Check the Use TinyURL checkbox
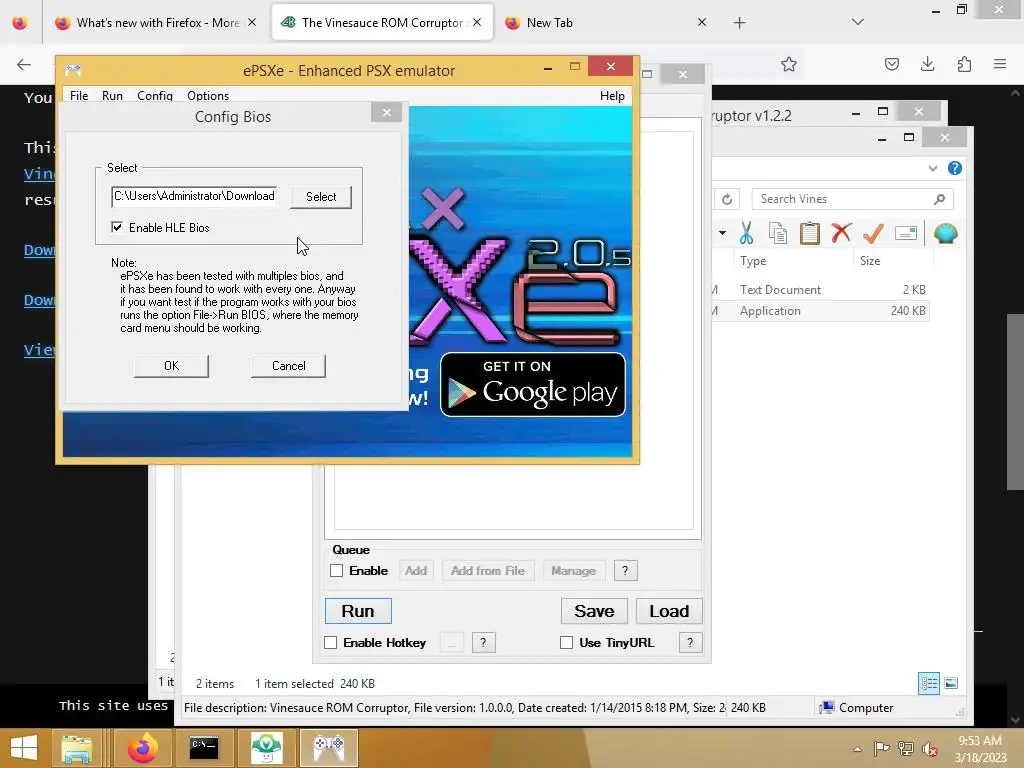 tap(566, 643)
